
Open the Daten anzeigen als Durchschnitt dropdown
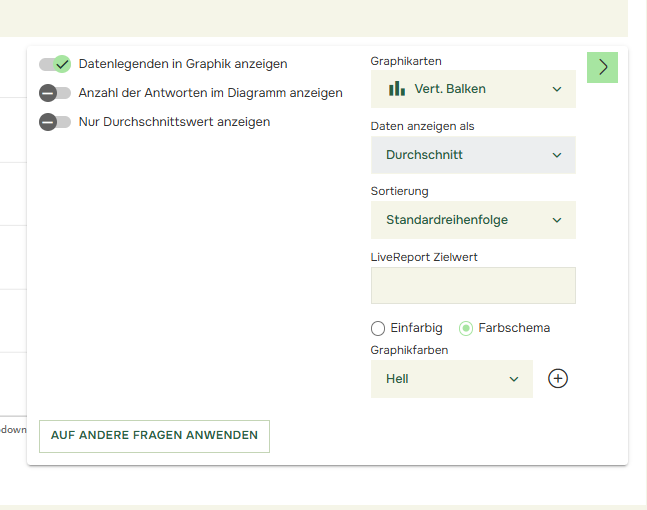(x=472, y=155)
